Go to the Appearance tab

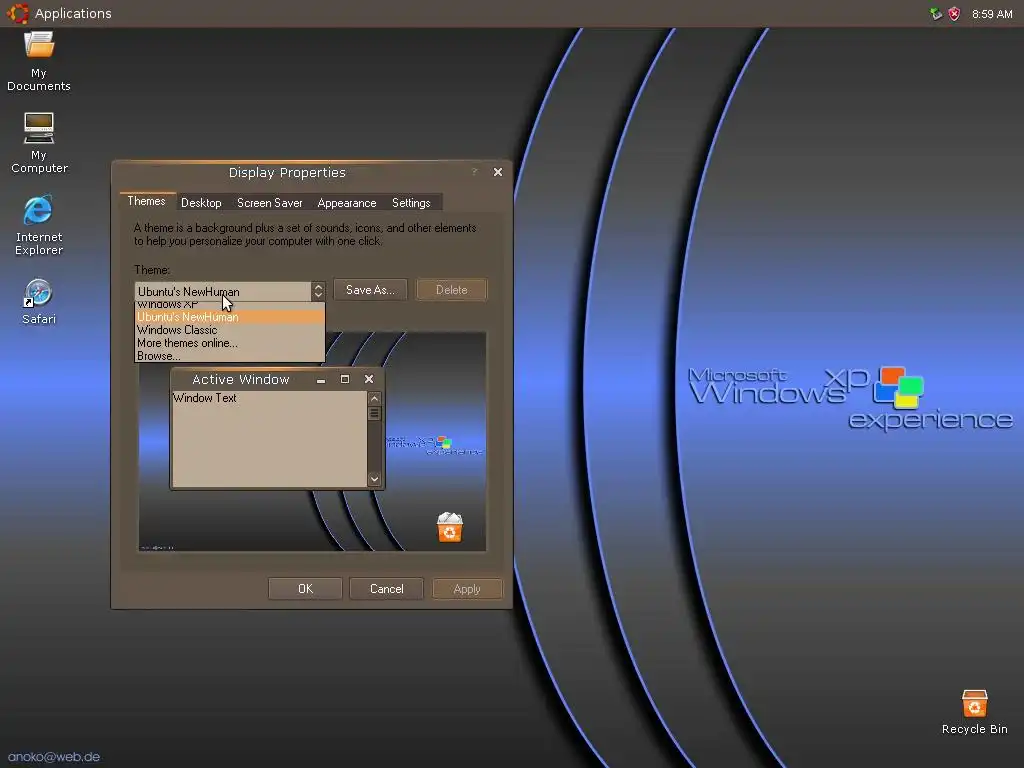(347, 203)
